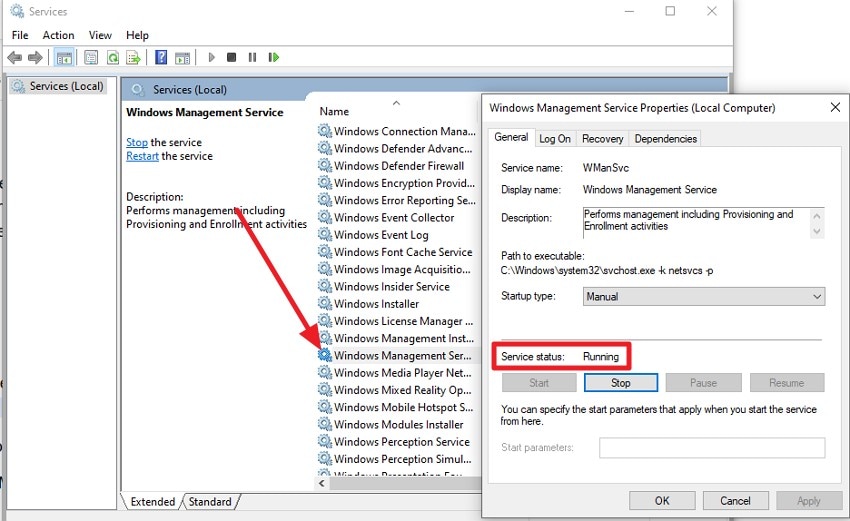Toggle the Show/Hide Console Tree icon

[64, 57]
